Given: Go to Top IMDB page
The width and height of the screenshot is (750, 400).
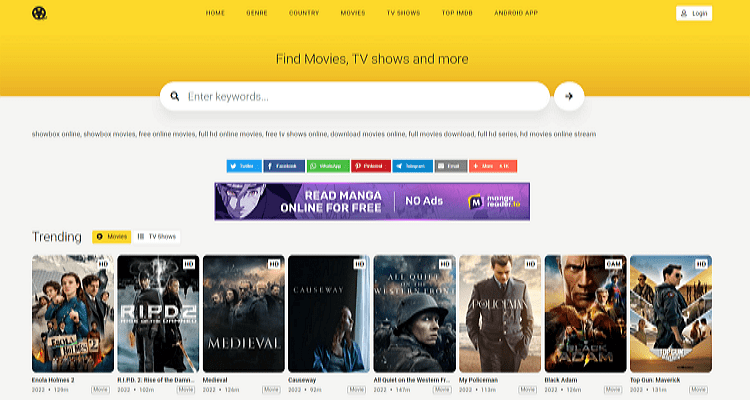Looking at the screenshot, I should [457, 13].
